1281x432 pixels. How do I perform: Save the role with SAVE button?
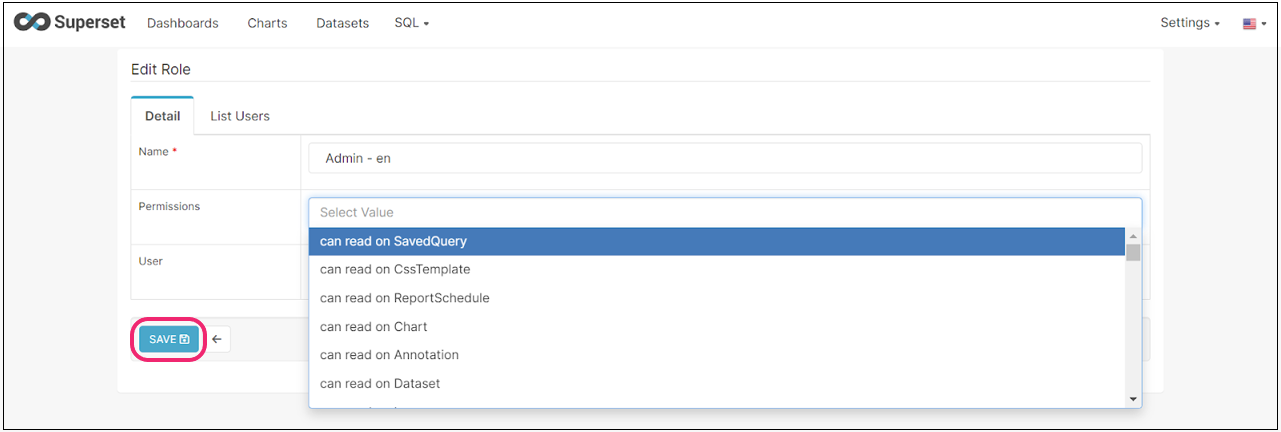pos(169,339)
